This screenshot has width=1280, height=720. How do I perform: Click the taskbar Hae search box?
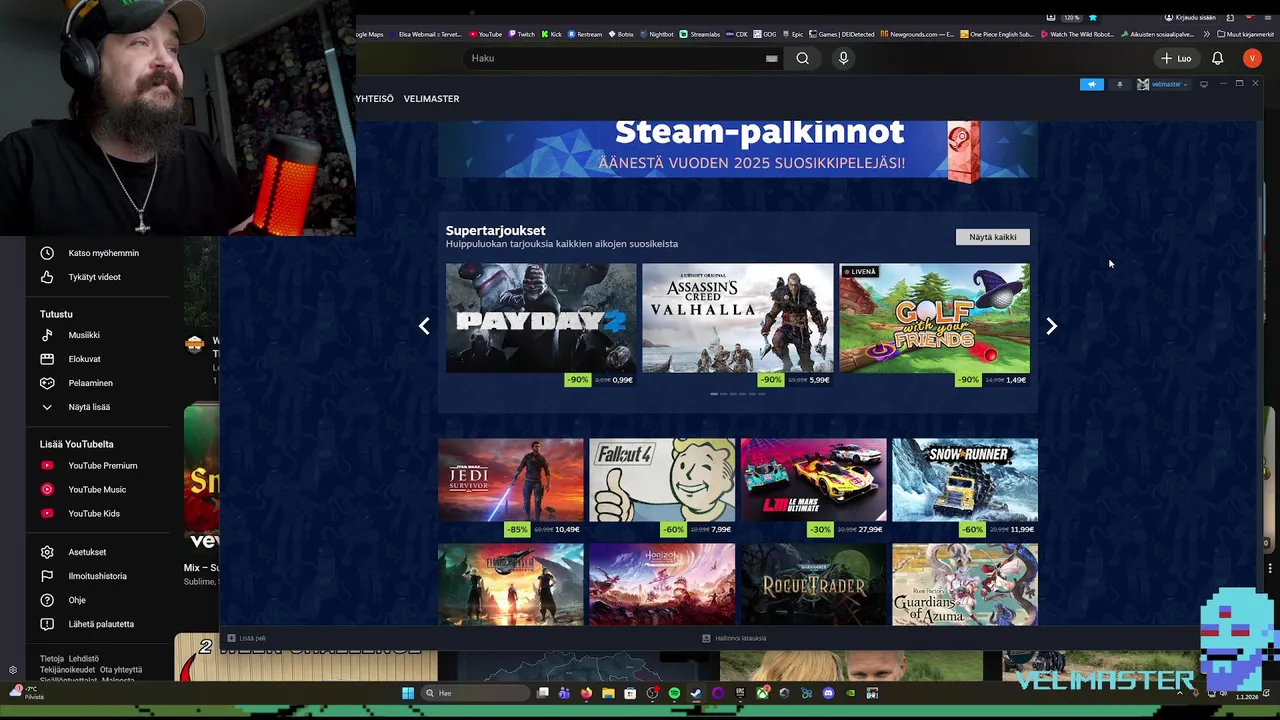tap(475, 693)
